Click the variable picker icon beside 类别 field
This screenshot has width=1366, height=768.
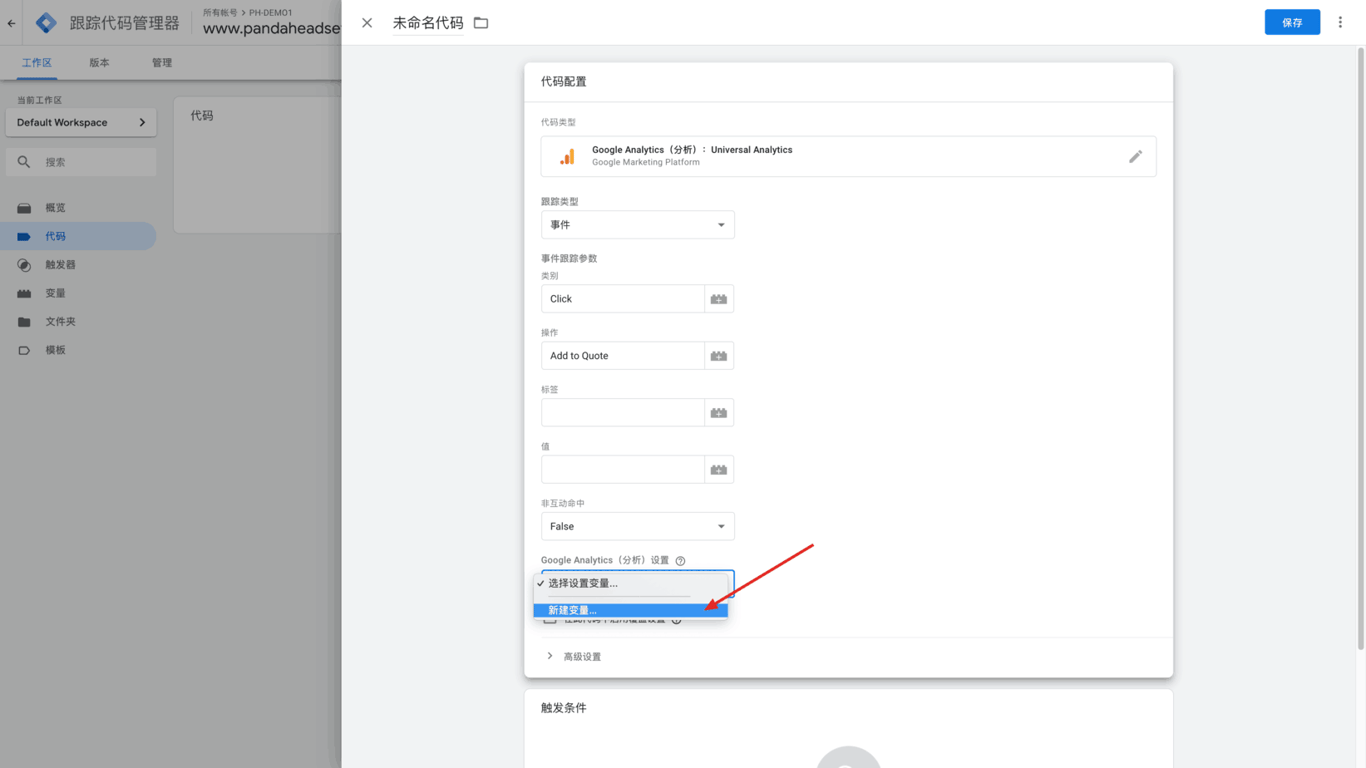718,299
